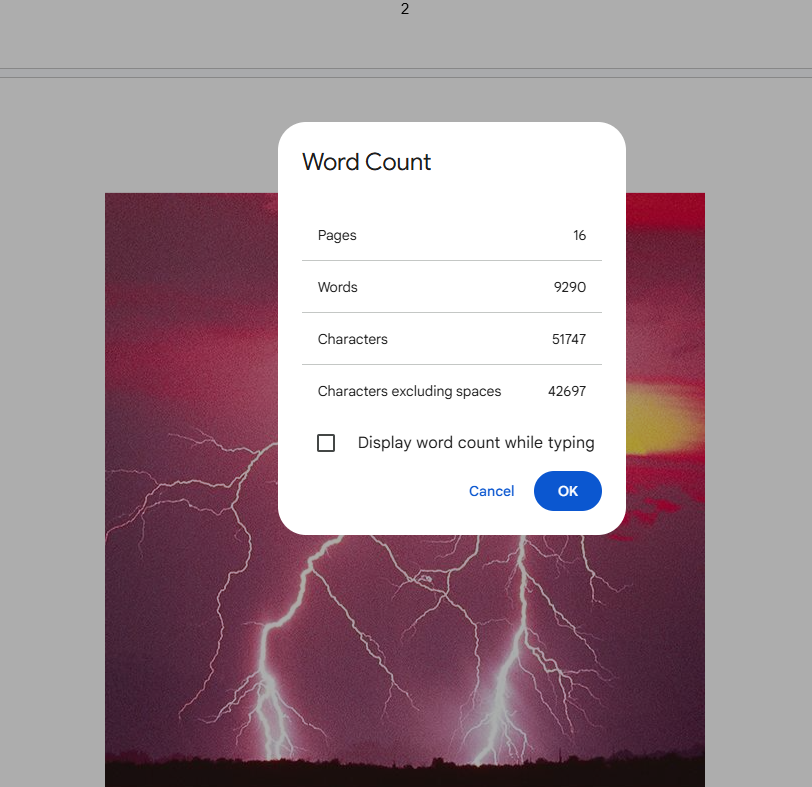The image size is (812, 787).
Task: Click the OK button
Action: (x=568, y=491)
